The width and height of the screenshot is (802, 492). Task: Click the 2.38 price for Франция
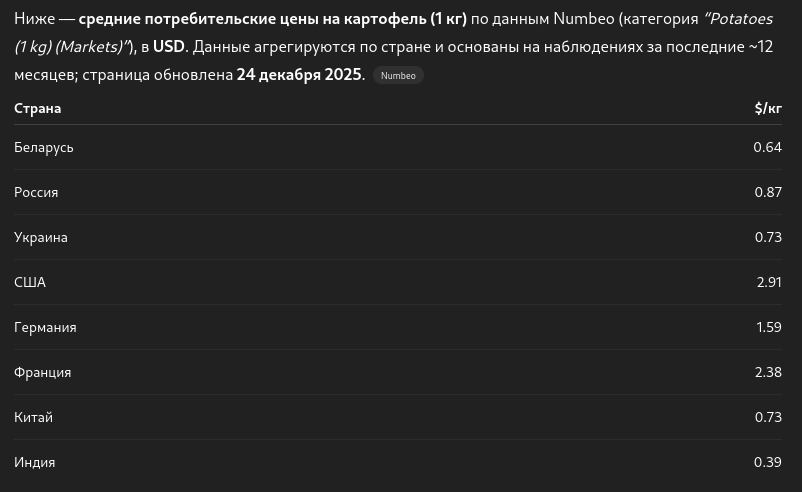[x=768, y=372]
